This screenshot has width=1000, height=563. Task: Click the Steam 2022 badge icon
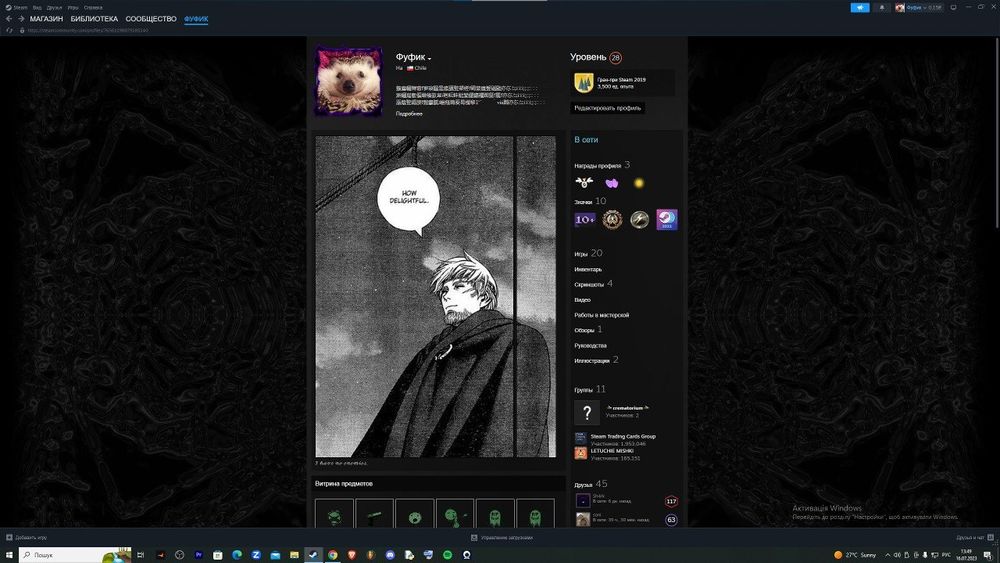667,220
